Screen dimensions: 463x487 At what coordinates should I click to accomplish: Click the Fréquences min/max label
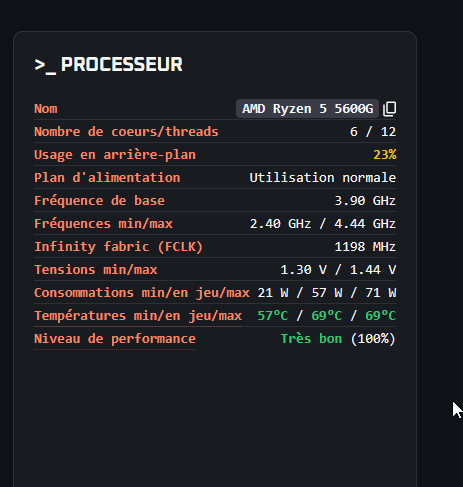click(x=104, y=224)
